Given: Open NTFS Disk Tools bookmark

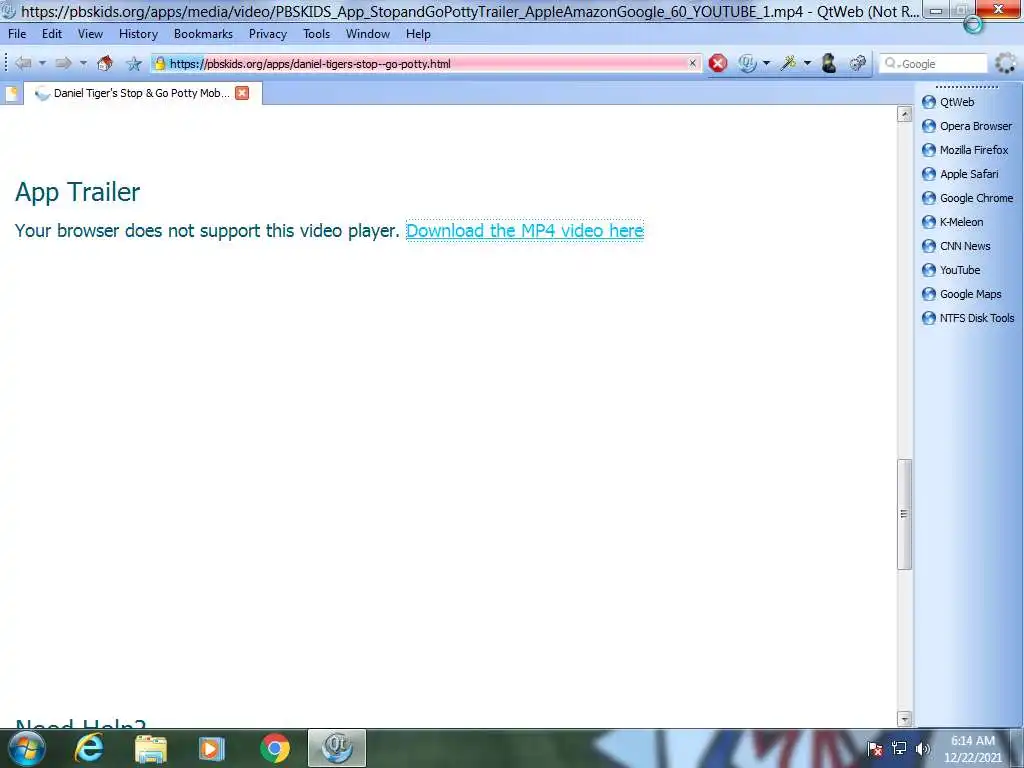Looking at the screenshot, I should click(968, 318).
